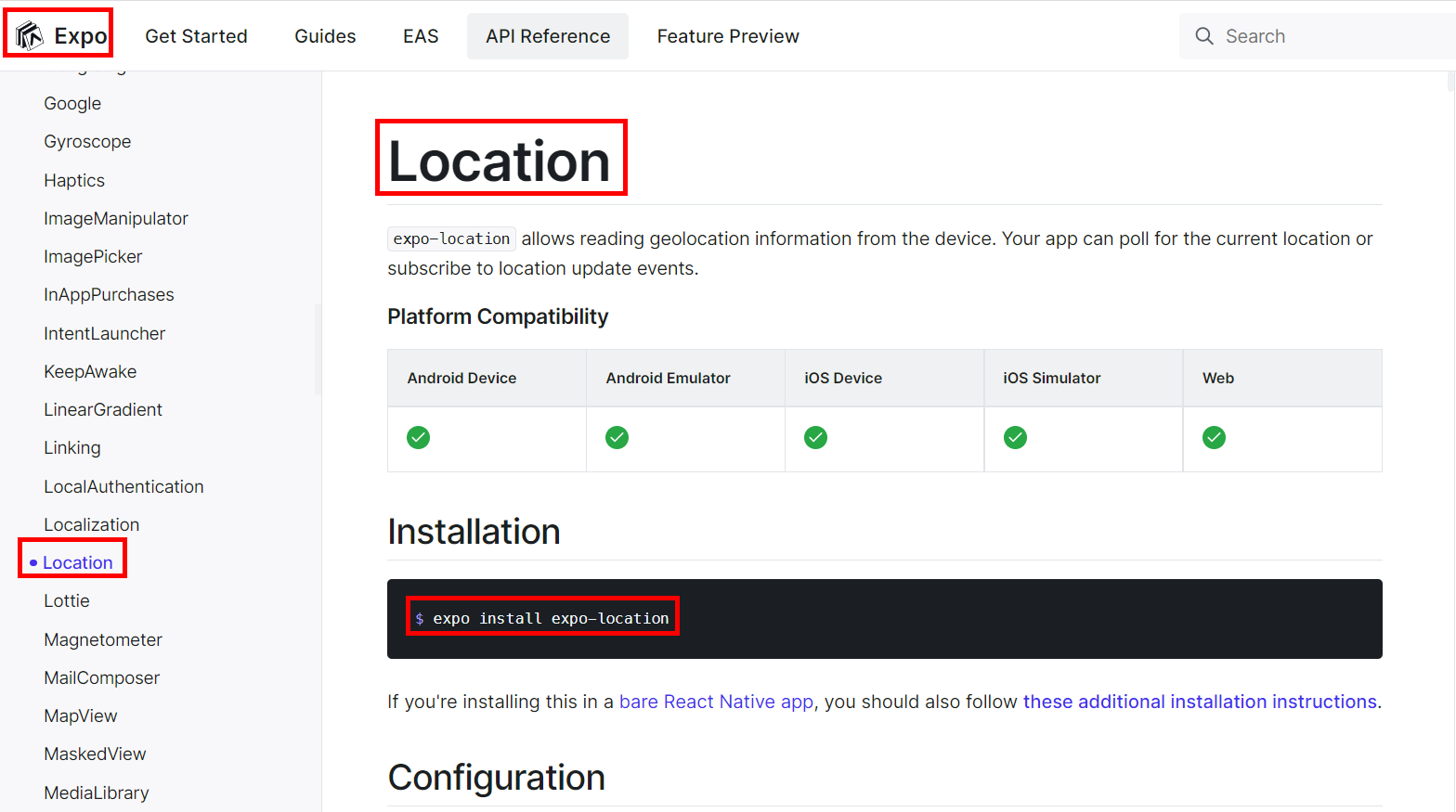The width and height of the screenshot is (1456, 812).
Task: Switch to the EAS tab
Action: 421,36
